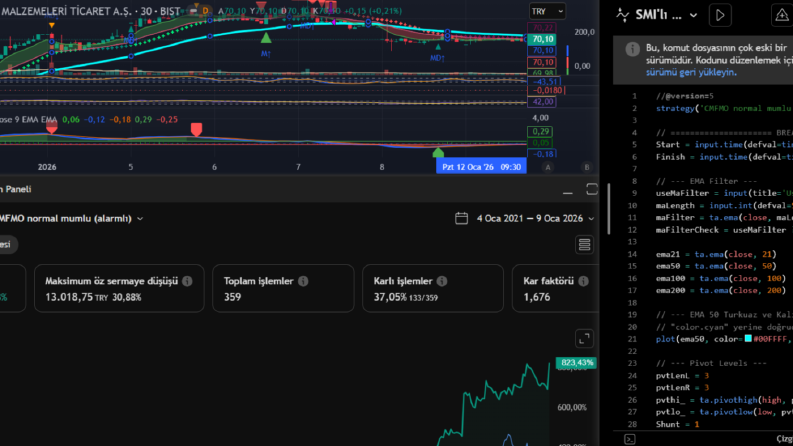This screenshot has height=446, width=793.
Task: Show info for Maksimum öz sermaye düşüşü
Action: pyautogui.click(x=187, y=281)
